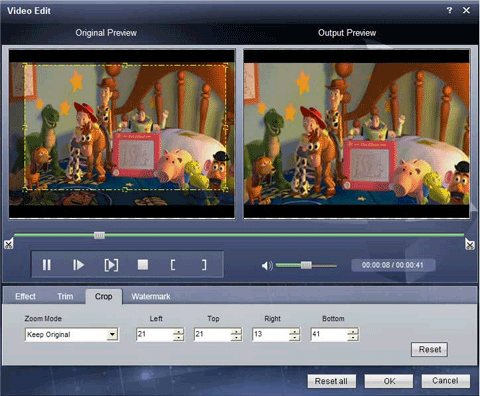This screenshot has height=396, width=480.
Task: Click the left scissors trim marker
Action: coord(9,244)
